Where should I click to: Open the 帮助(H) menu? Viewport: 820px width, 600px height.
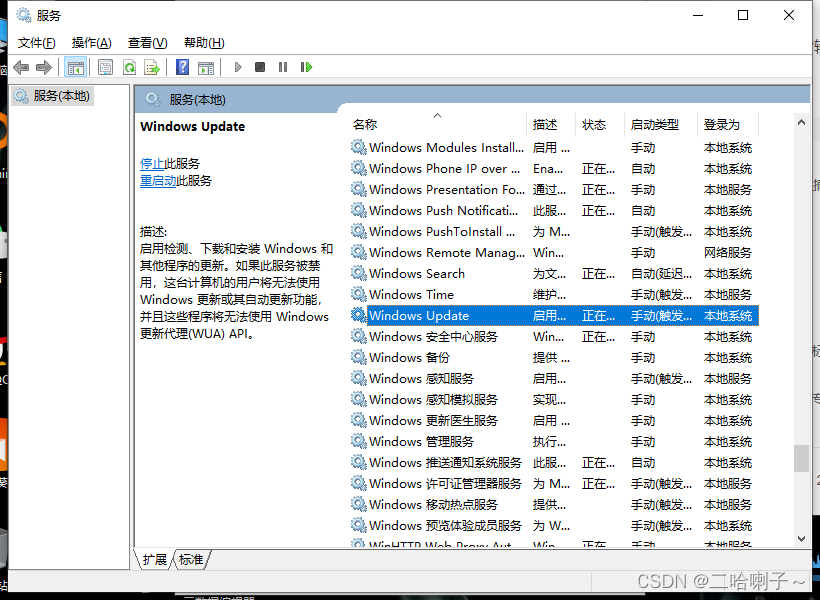click(x=204, y=43)
